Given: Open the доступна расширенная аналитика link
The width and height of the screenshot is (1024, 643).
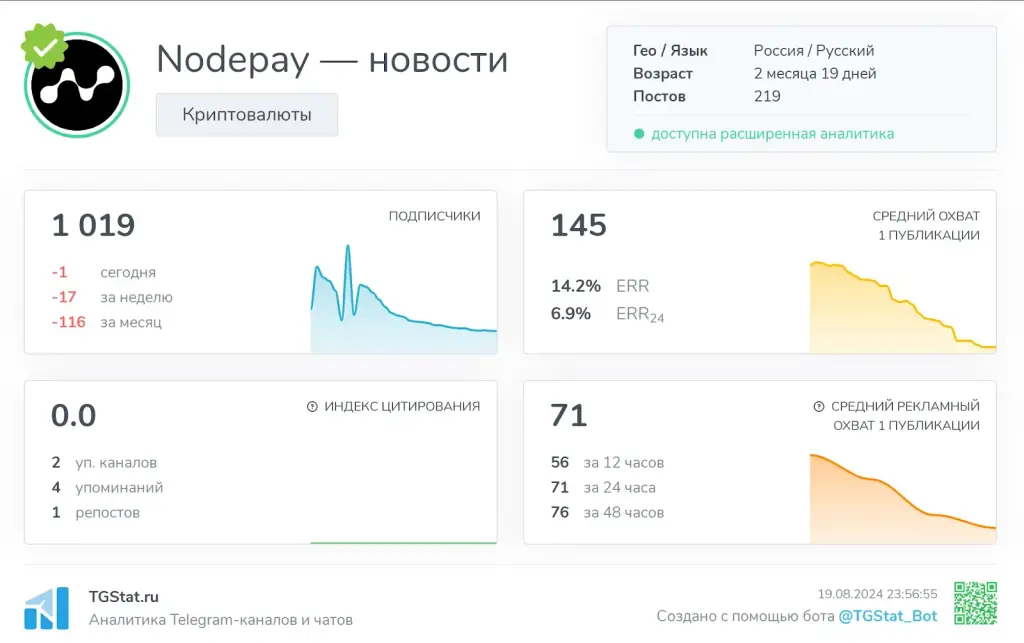Looking at the screenshot, I should 773,134.
